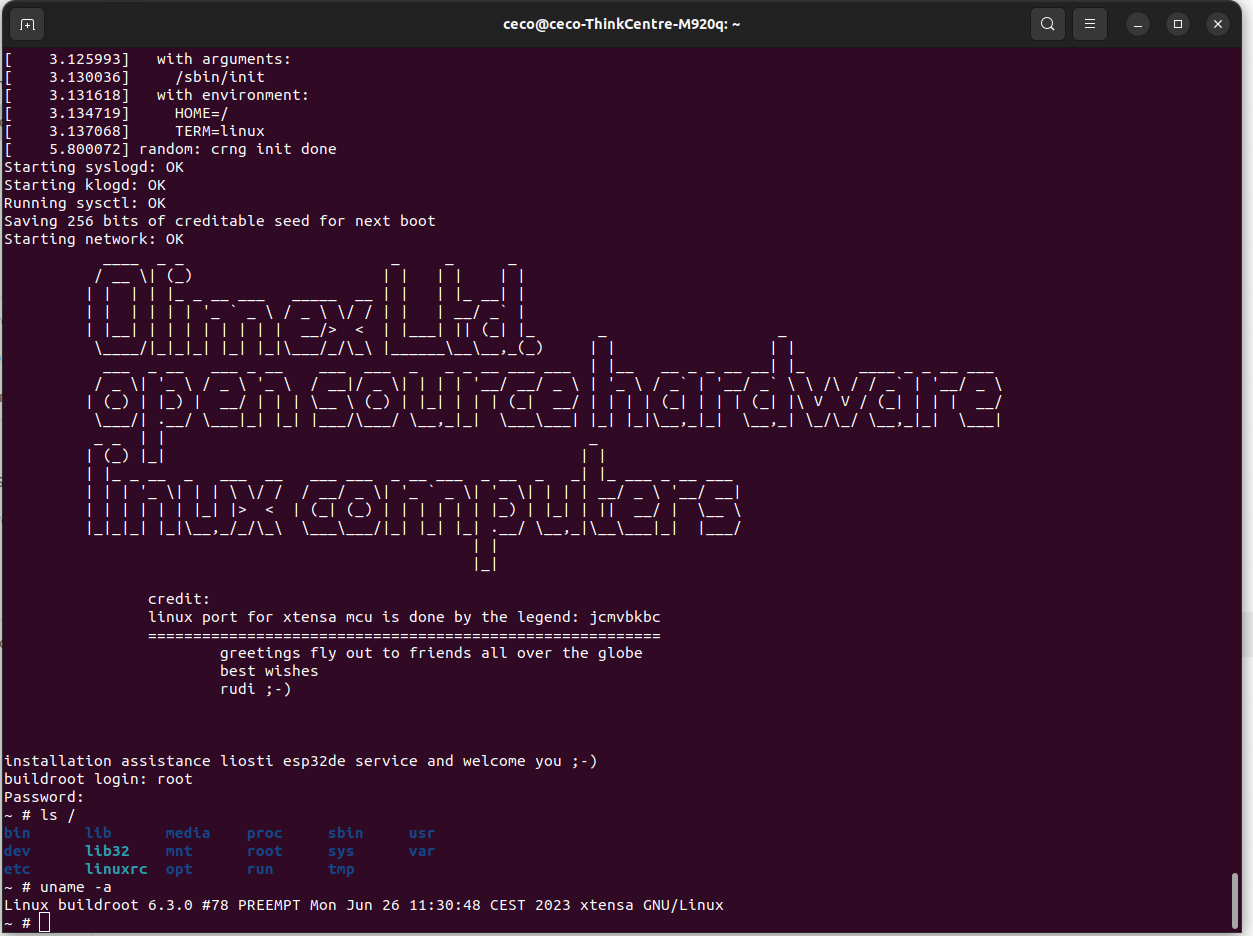Click the 'dev' directory name
1253x936 pixels.
[x=18, y=851]
